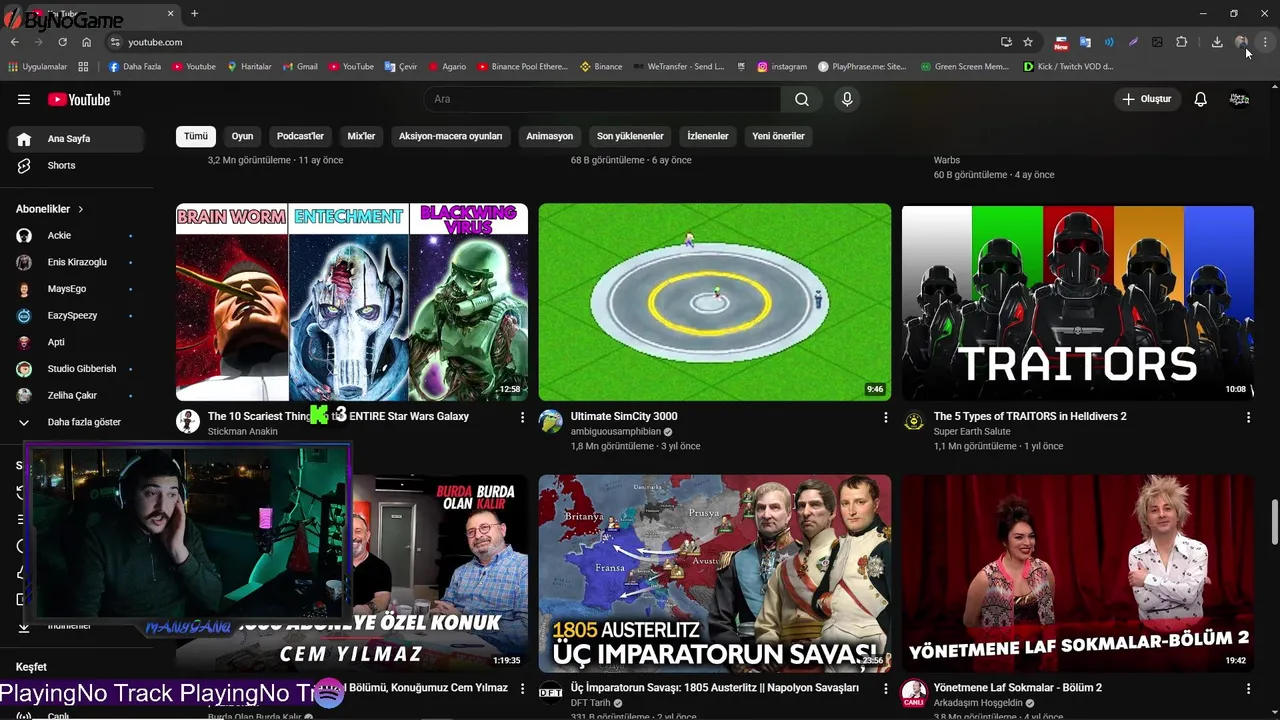This screenshot has height=720, width=1280.
Task: Open the Stickman Anakin channel avatar
Action: coord(188,421)
